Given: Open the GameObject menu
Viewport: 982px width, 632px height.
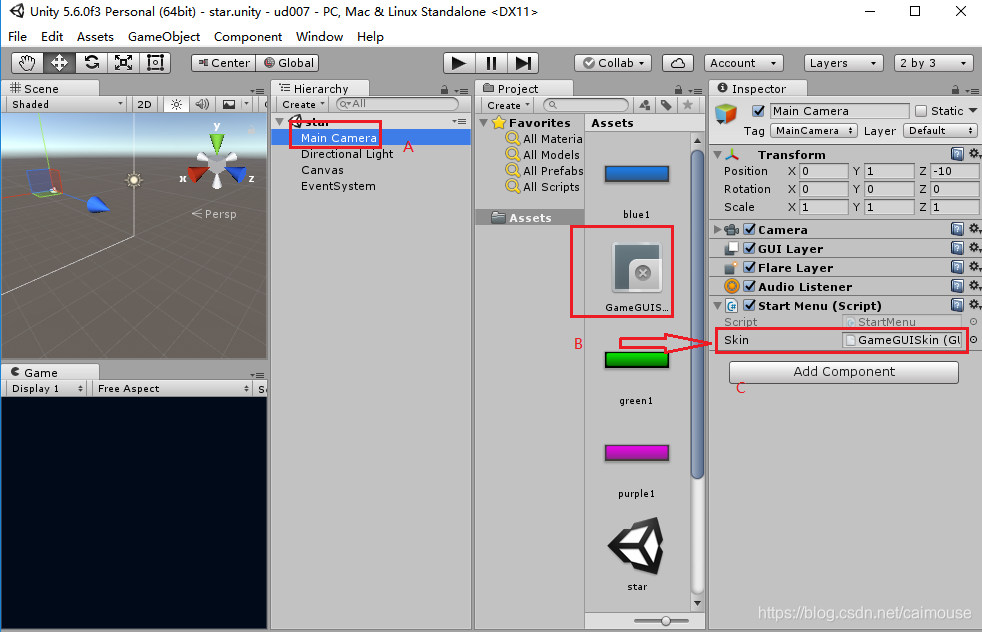Looking at the screenshot, I should click(164, 37).
